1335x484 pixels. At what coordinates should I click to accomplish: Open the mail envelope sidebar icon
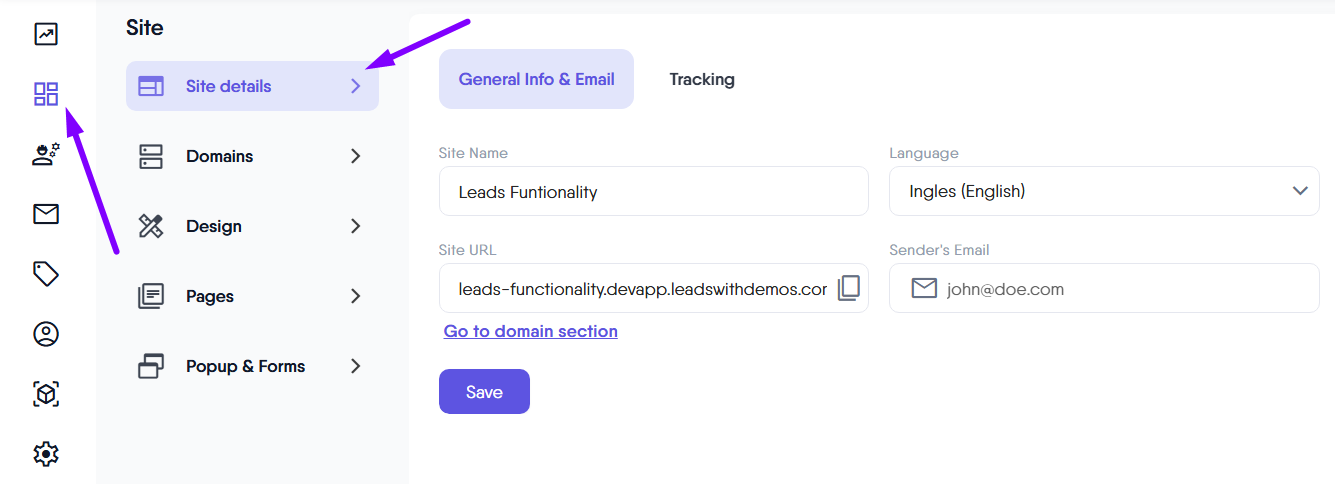46,214
